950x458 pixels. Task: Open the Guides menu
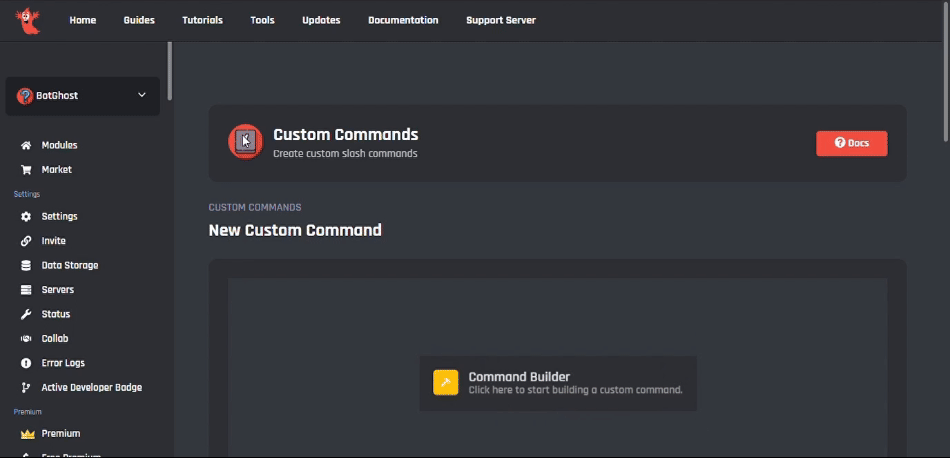(139, 20)
